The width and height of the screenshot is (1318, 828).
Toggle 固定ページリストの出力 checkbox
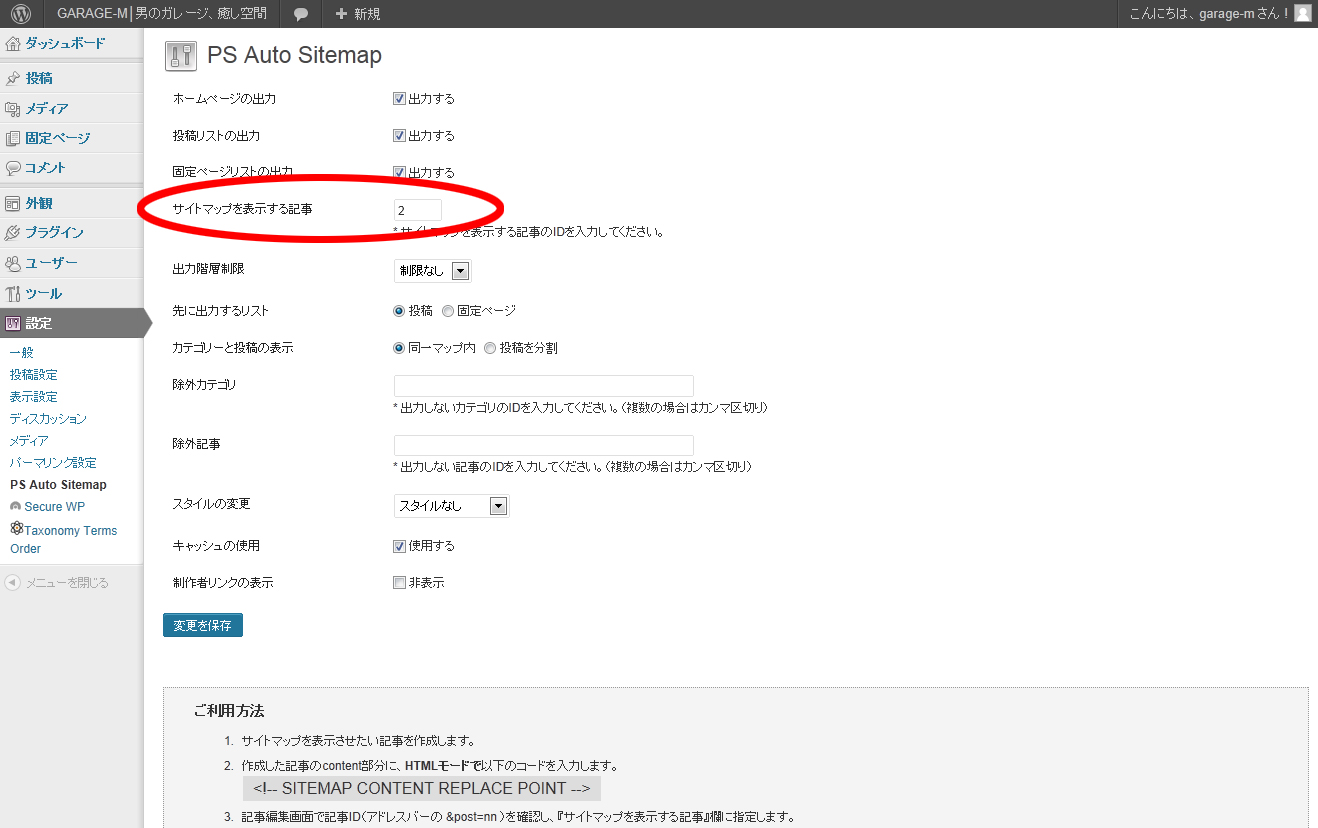[399, 172]
